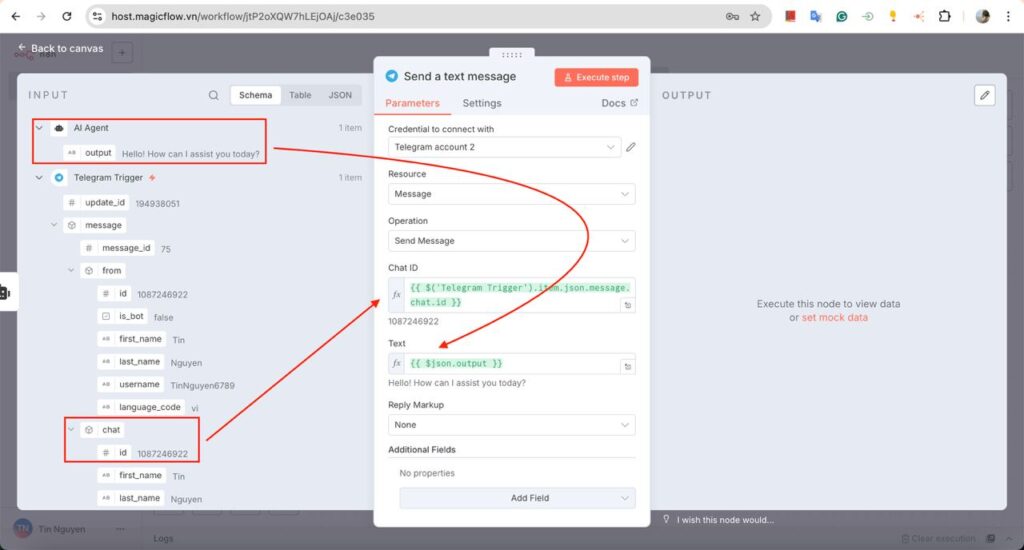Click the set mock data link
Screen dimensions: 1024x550
pyautogui.click(x=834, y=318)
